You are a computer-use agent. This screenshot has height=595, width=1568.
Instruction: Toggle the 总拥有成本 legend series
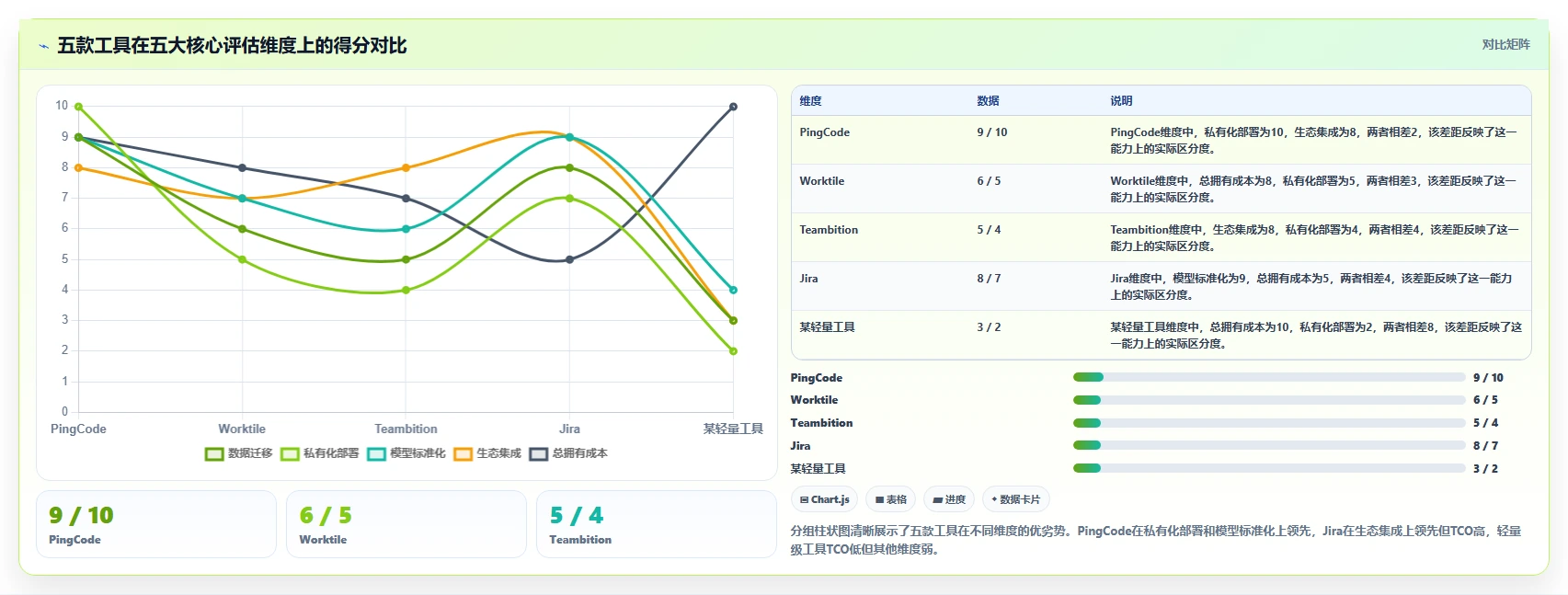[x=568, y=453]
